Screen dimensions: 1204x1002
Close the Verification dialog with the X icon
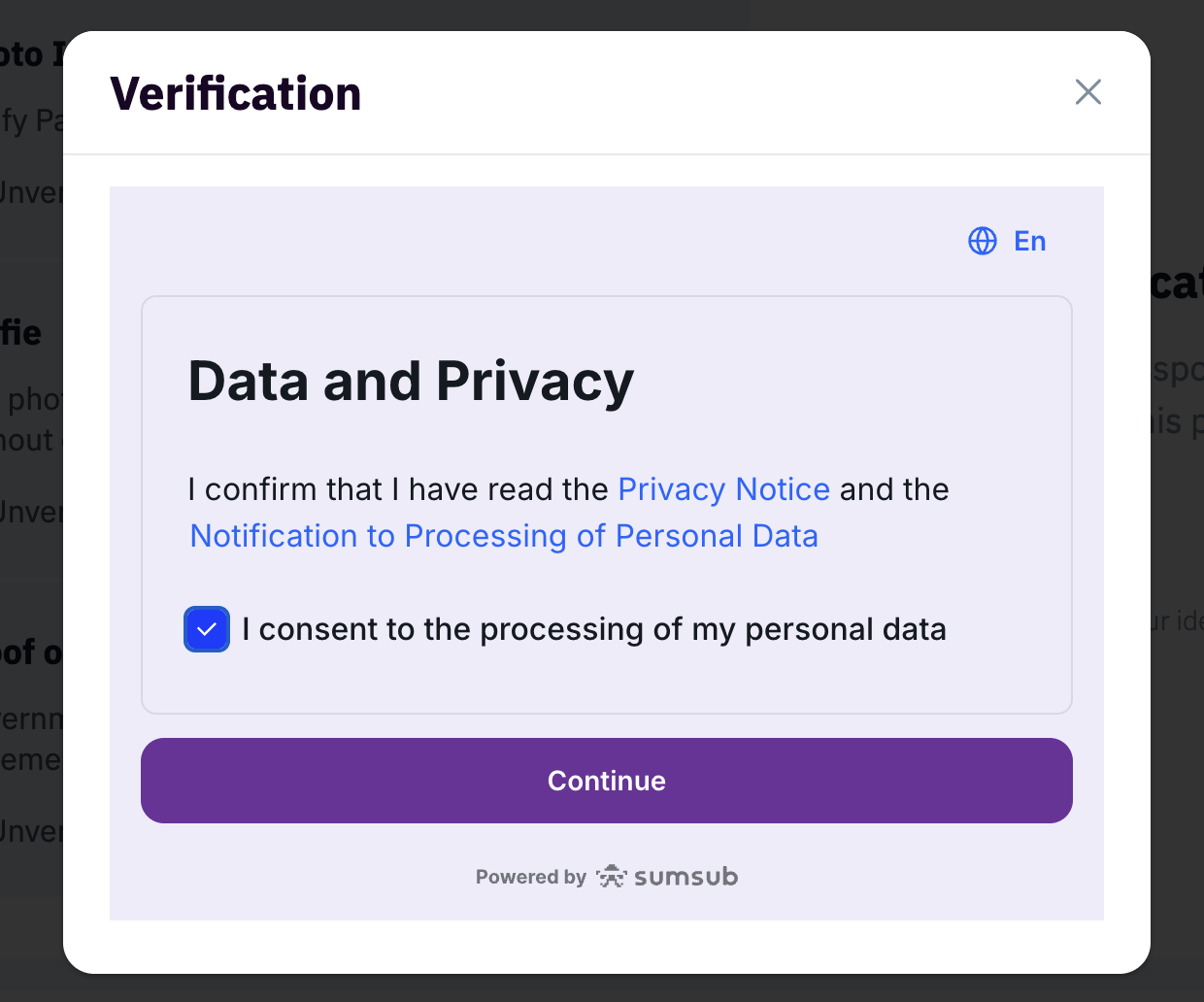tap(1087, 92)
